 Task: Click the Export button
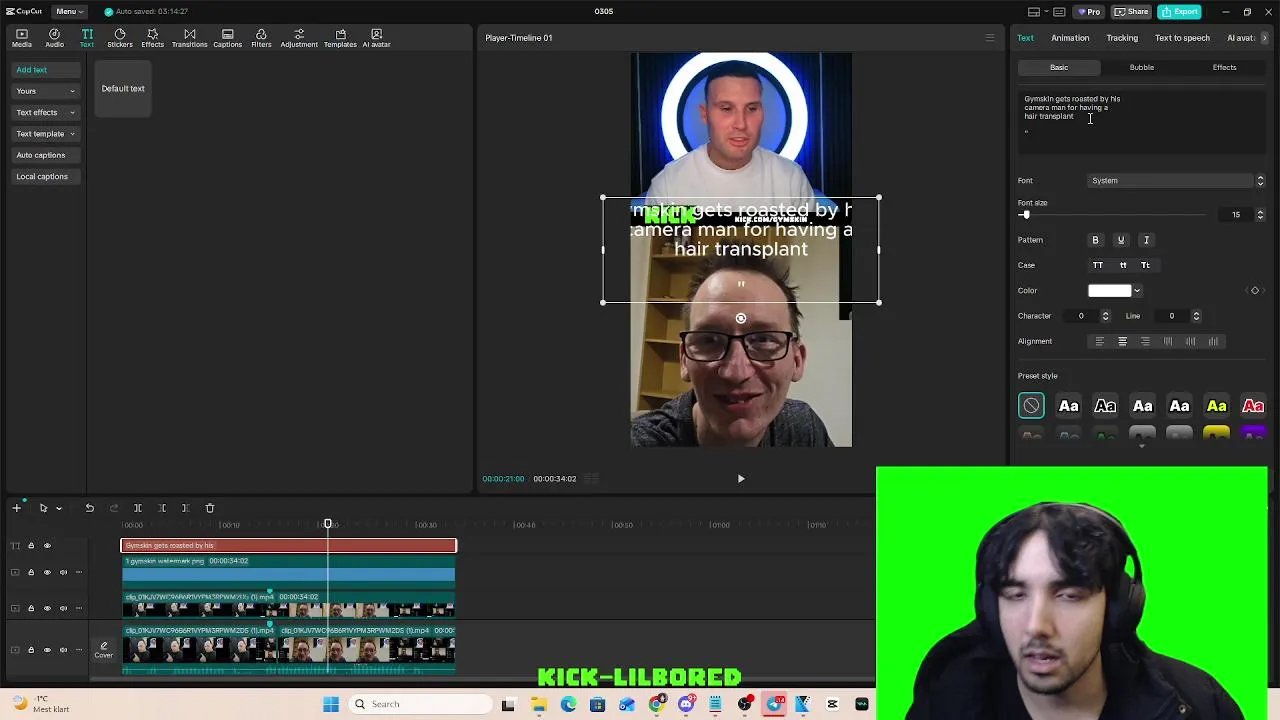click(x=1180, y=11)
